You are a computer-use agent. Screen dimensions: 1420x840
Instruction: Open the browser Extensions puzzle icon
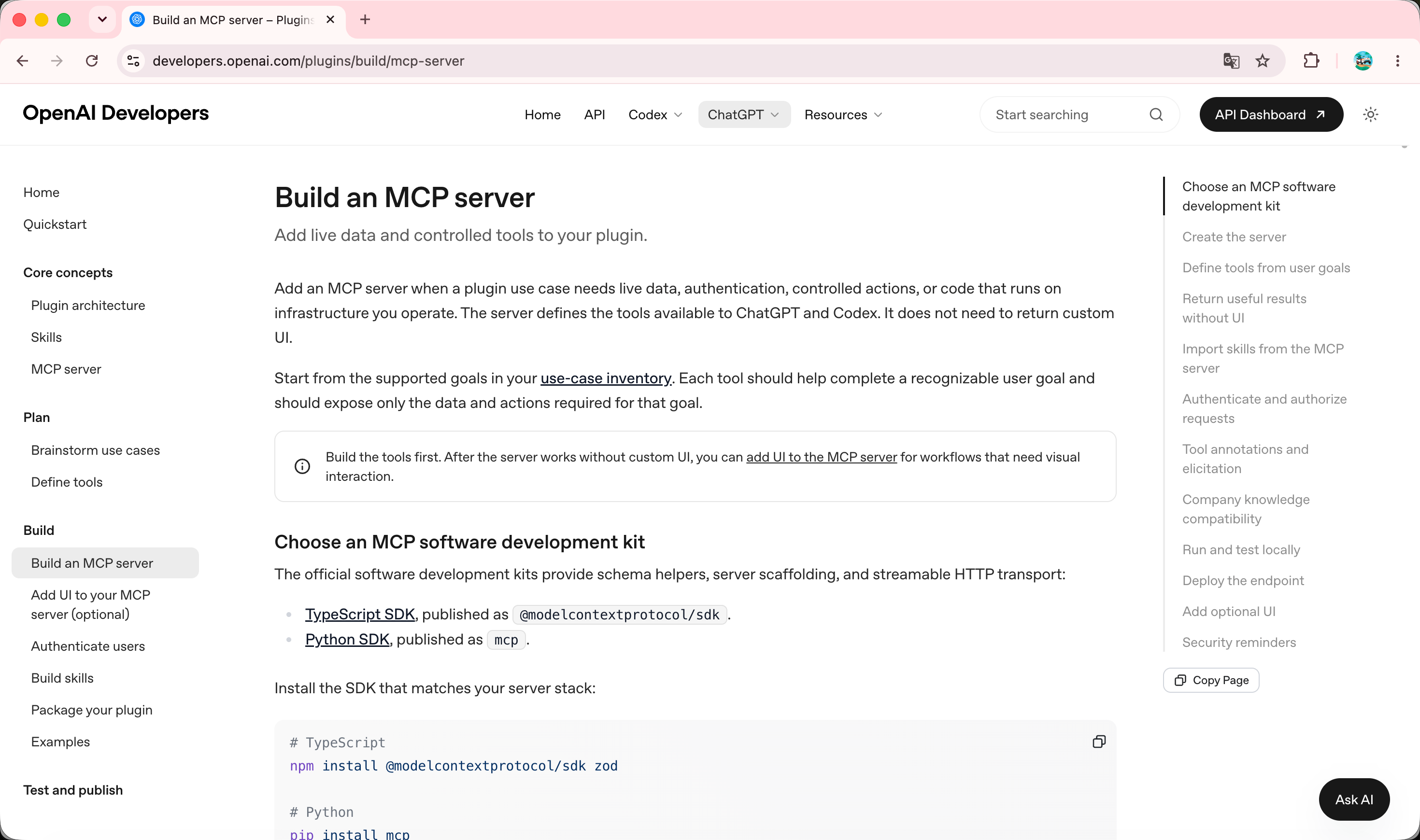1311,60
